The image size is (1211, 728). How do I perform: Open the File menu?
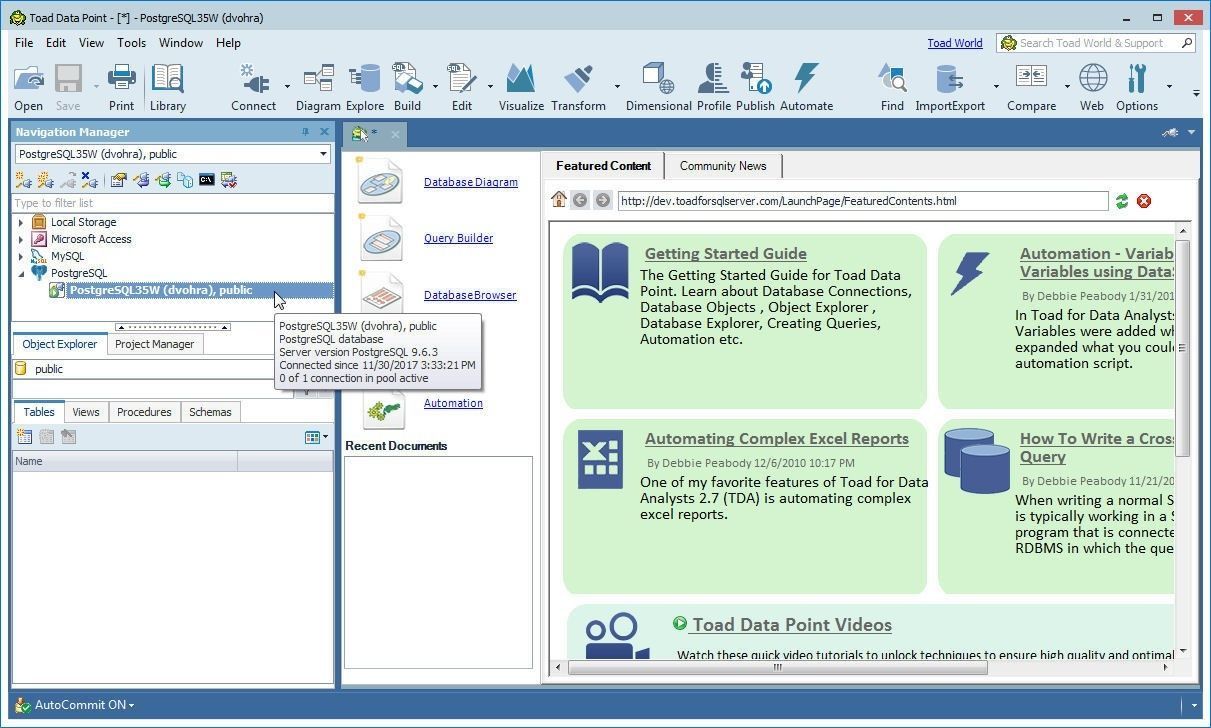pyautogui.click(x=24, y=43)
